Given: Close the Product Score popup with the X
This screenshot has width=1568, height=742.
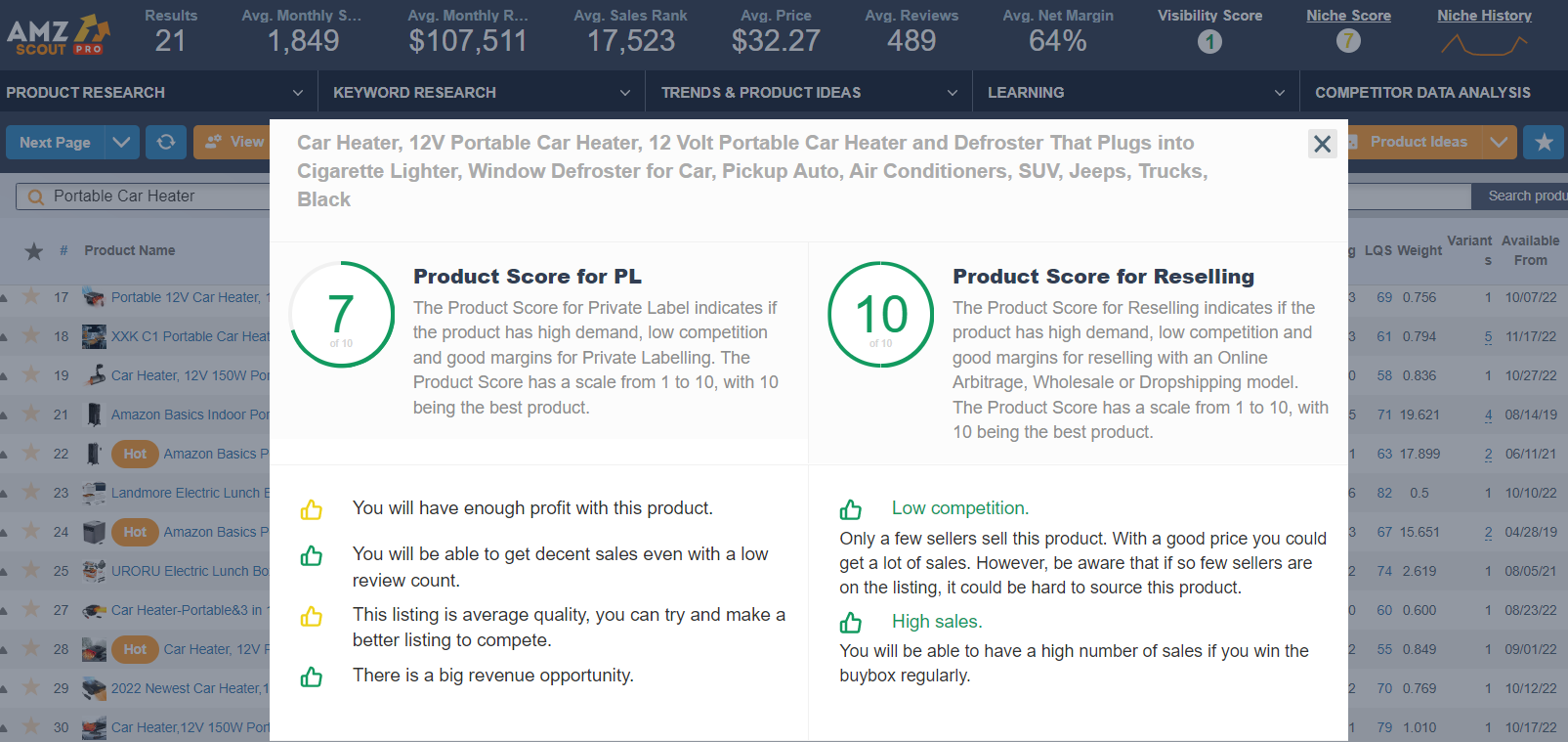Looking at the screenshot, I should click(1322, 144).
